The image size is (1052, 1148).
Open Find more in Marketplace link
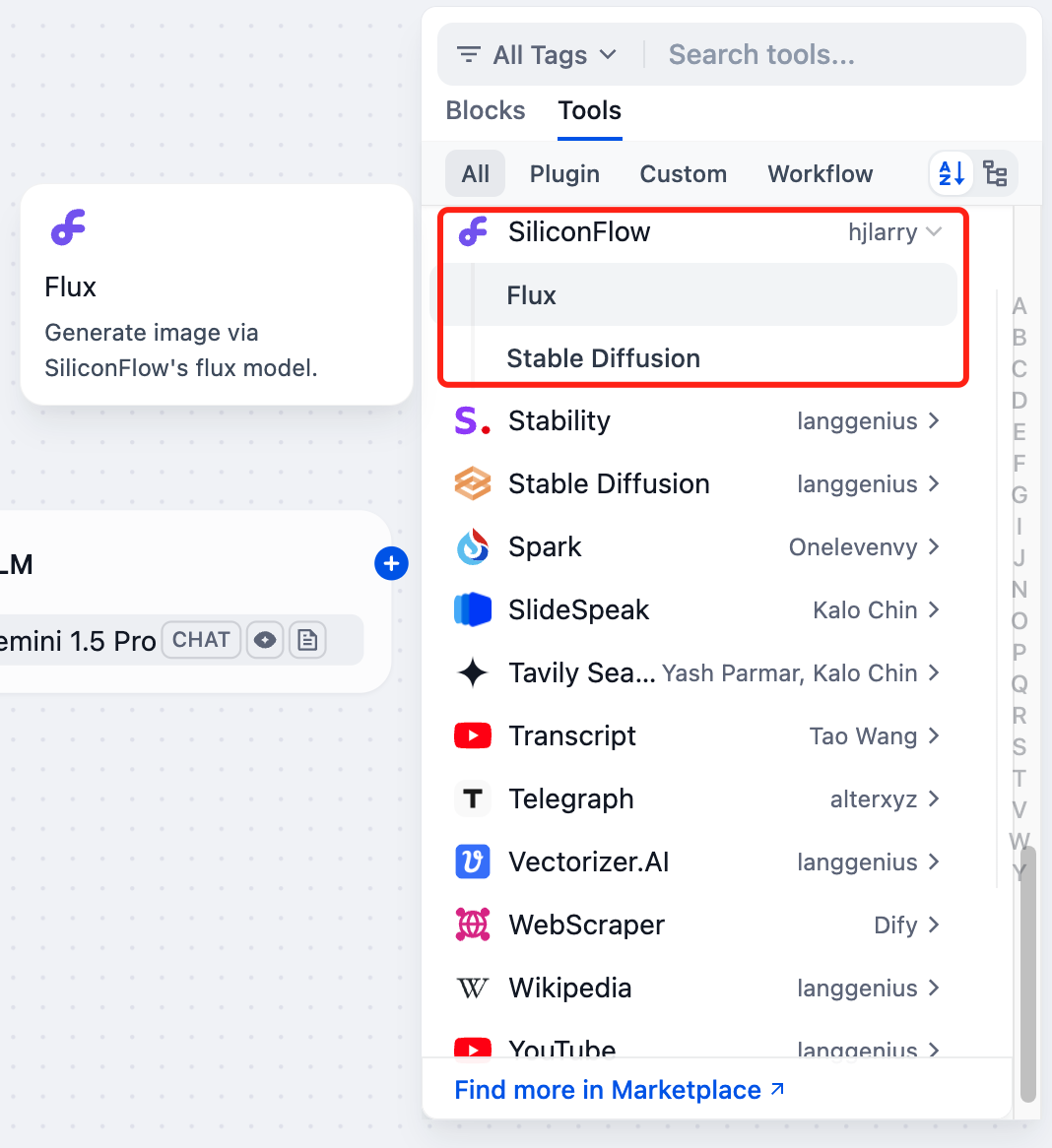click(x=619, y=1090)
